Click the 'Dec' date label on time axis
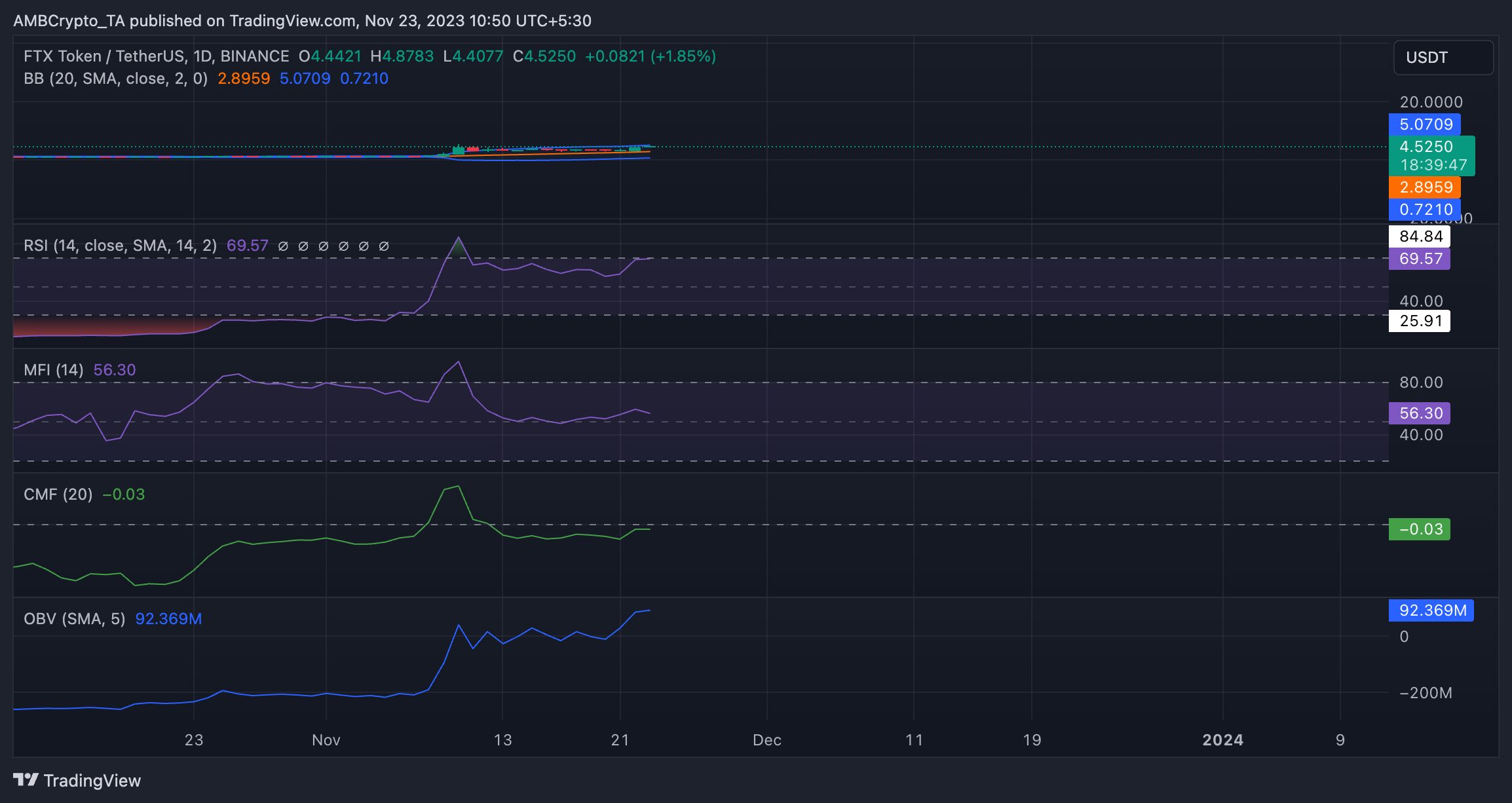Image resolution: width=1512 pixels, height=803 pixels. pyautogui.click(x=767, y=740)
